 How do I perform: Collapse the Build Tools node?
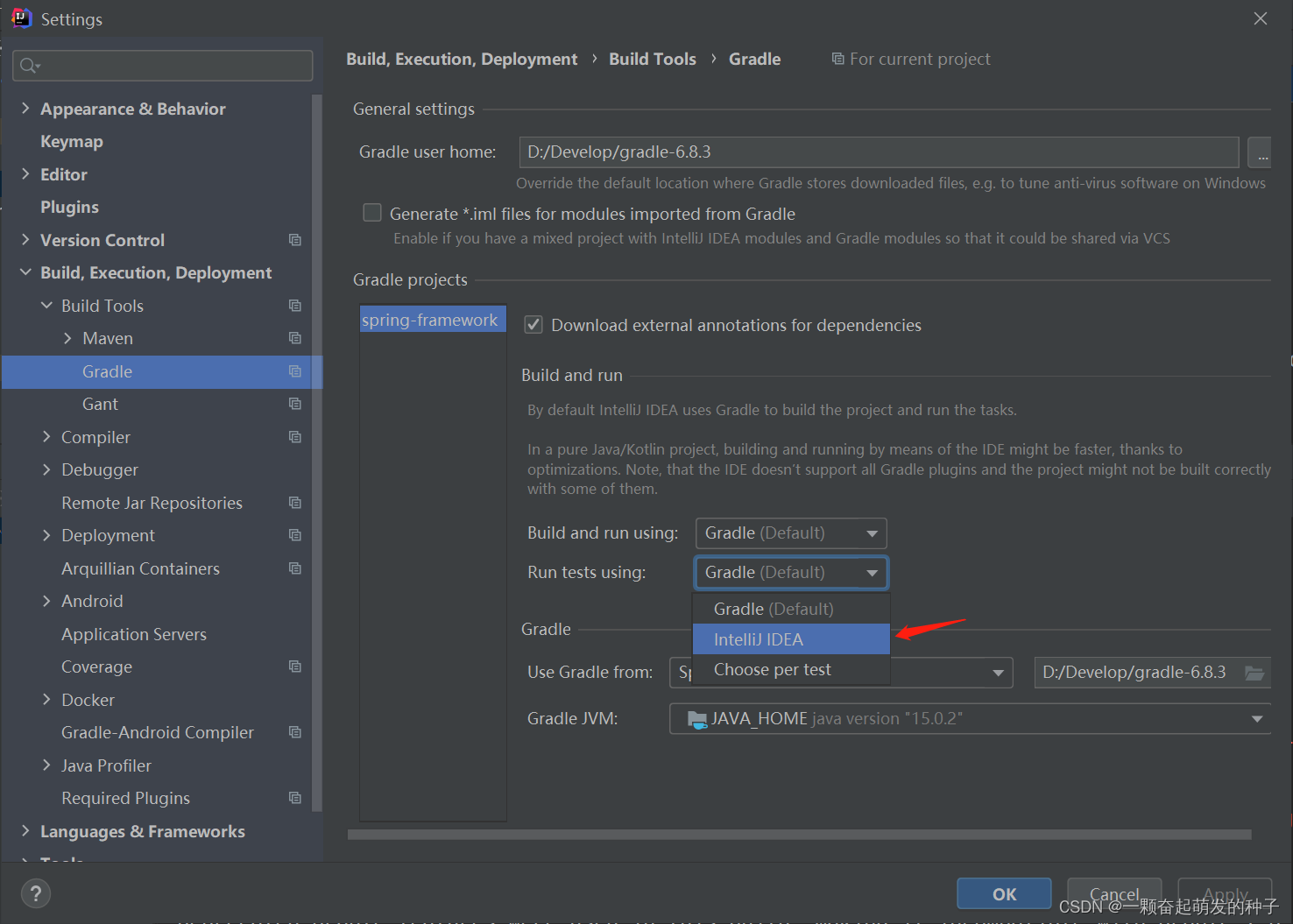[46, 305]
